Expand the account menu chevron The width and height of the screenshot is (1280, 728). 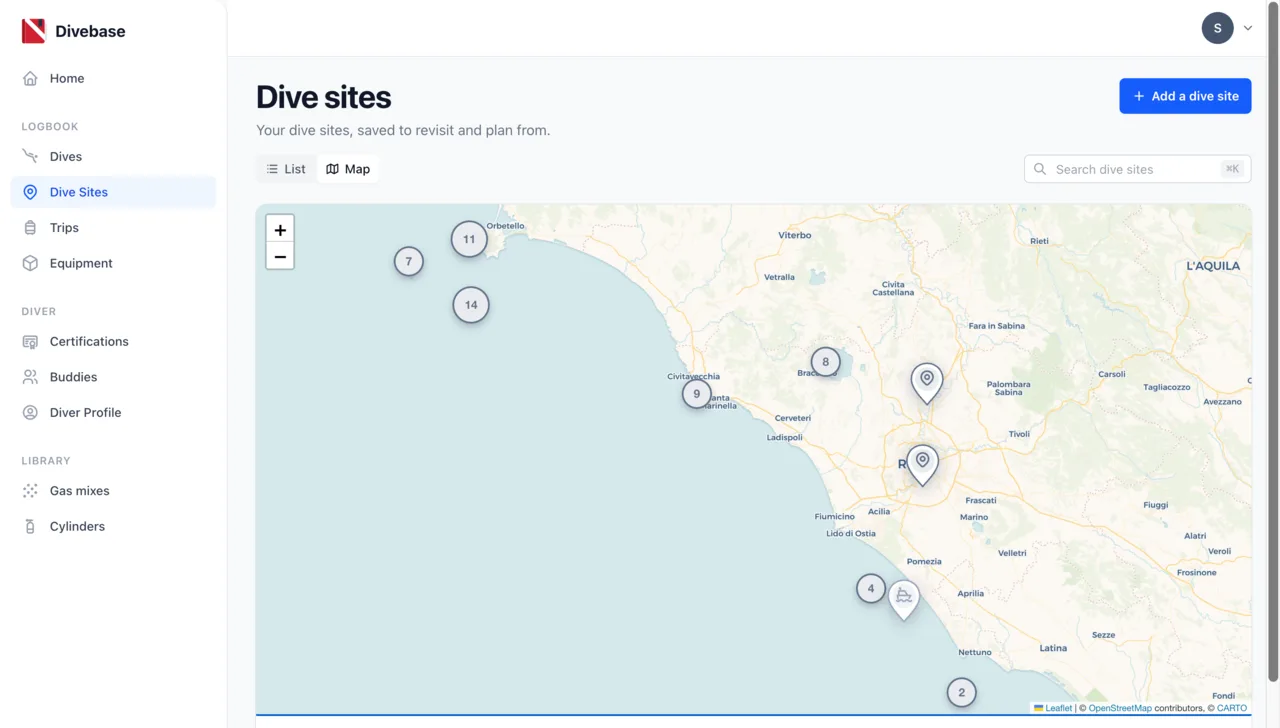(1248, 28)
